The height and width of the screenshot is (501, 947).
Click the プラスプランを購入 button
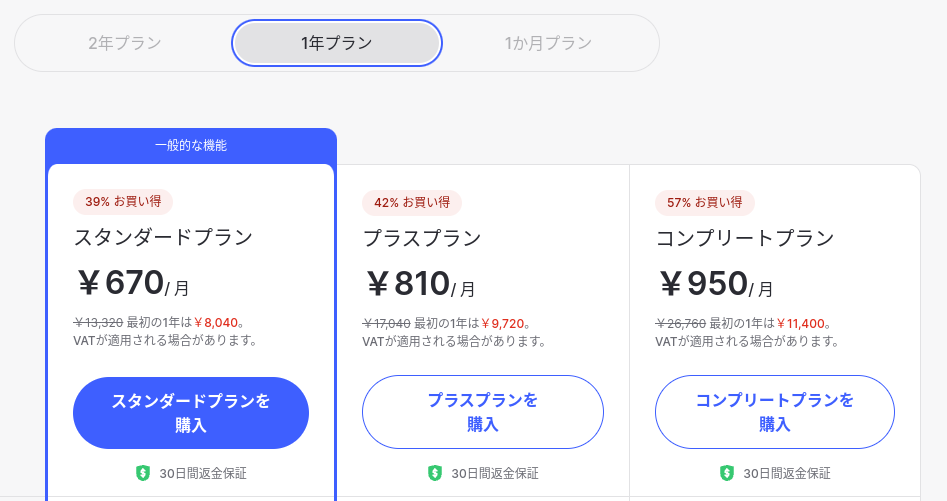coord(483,412)
